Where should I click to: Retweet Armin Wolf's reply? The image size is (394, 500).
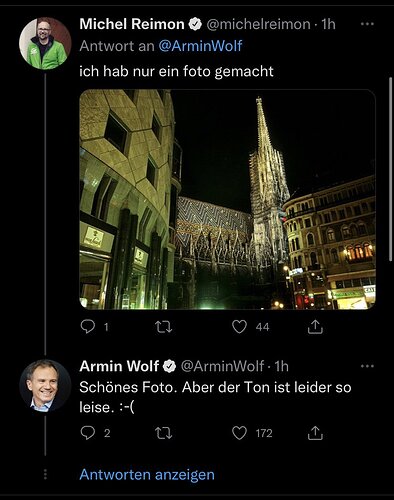click(164, 433)
